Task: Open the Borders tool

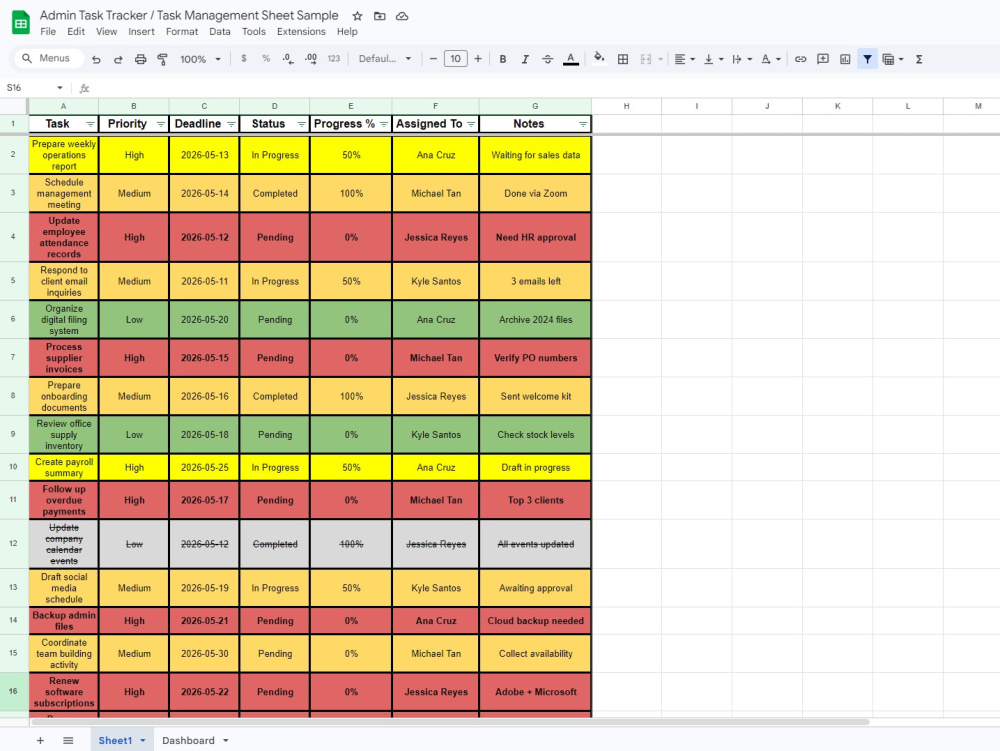Action: pos(623,59)
